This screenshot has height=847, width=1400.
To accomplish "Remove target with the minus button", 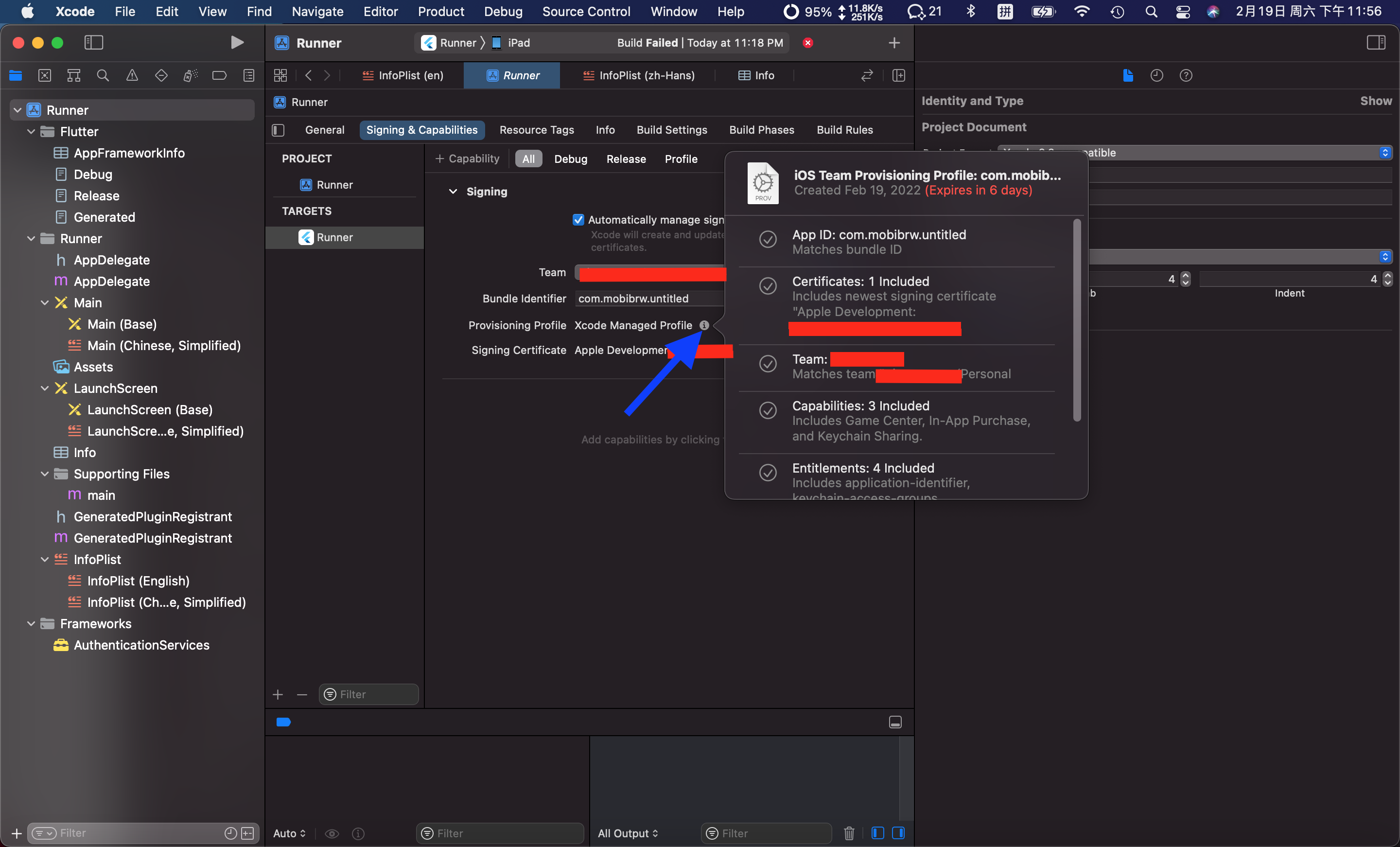I will pyautogui.click(x=302, y=694).
